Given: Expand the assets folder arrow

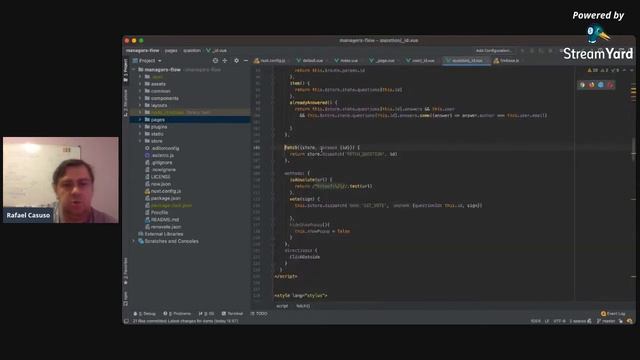Looking at the screenshot, I should click(140, 84).
